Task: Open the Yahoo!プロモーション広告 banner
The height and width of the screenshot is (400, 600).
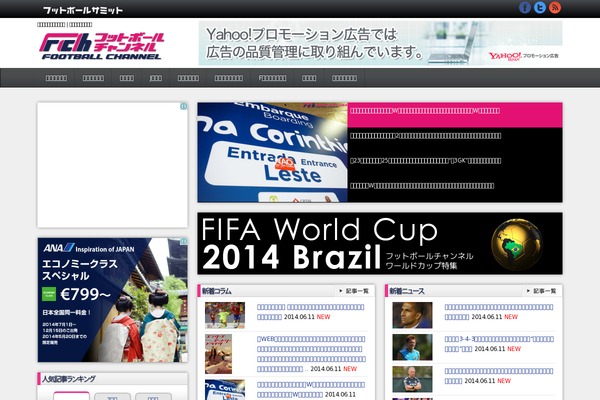Action: pyautogui.click(x=380, y=43)
